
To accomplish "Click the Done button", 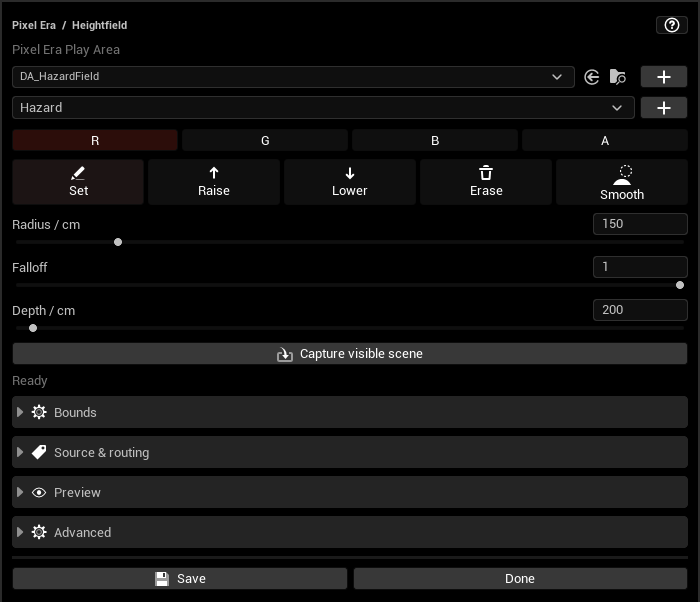I will click(520, 579).
